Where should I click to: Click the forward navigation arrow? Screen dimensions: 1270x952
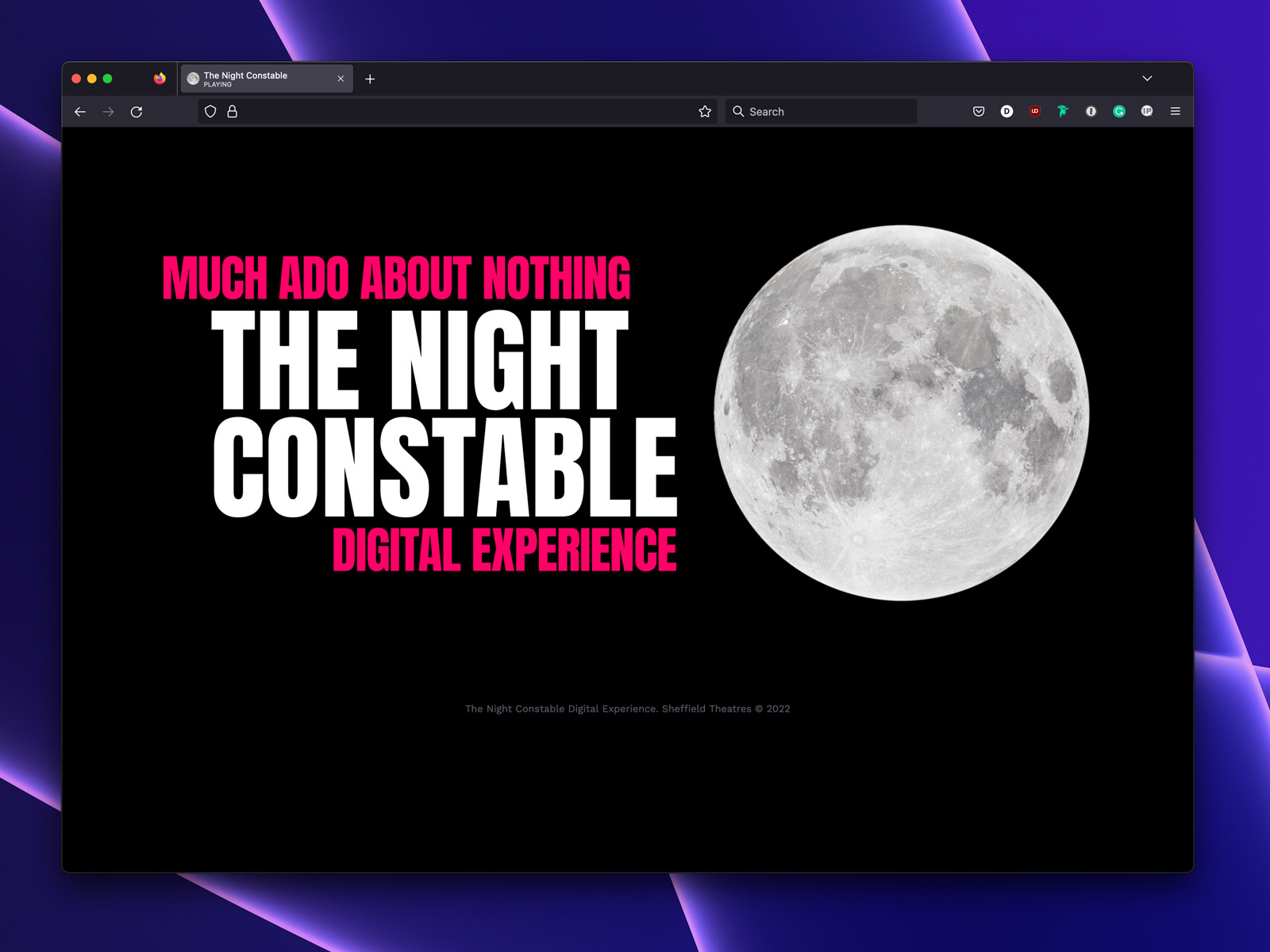click(108, 112)
